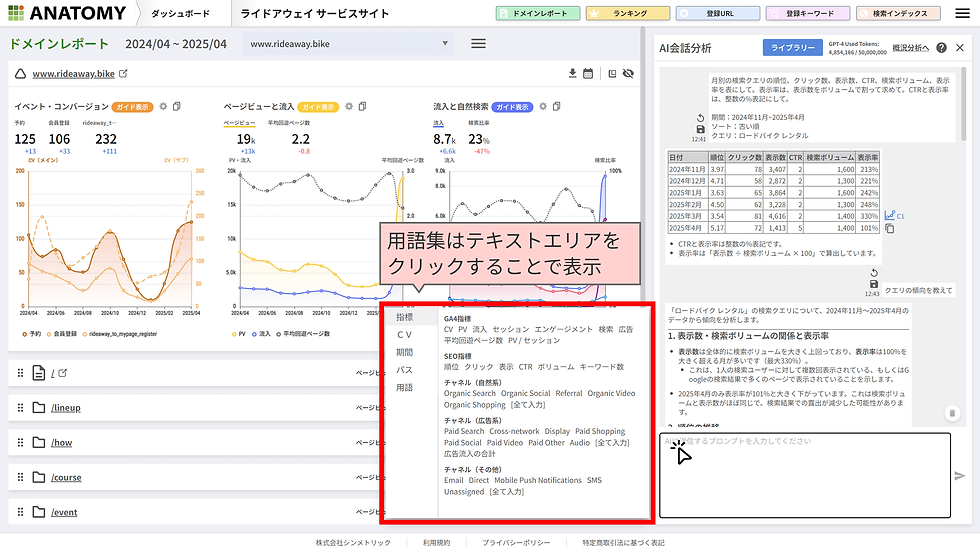Image resolution: width=980 pixels, height=551 pixels.
Task: Open settings gear for 流入と自然検索 chart
Action: point(543,106)
